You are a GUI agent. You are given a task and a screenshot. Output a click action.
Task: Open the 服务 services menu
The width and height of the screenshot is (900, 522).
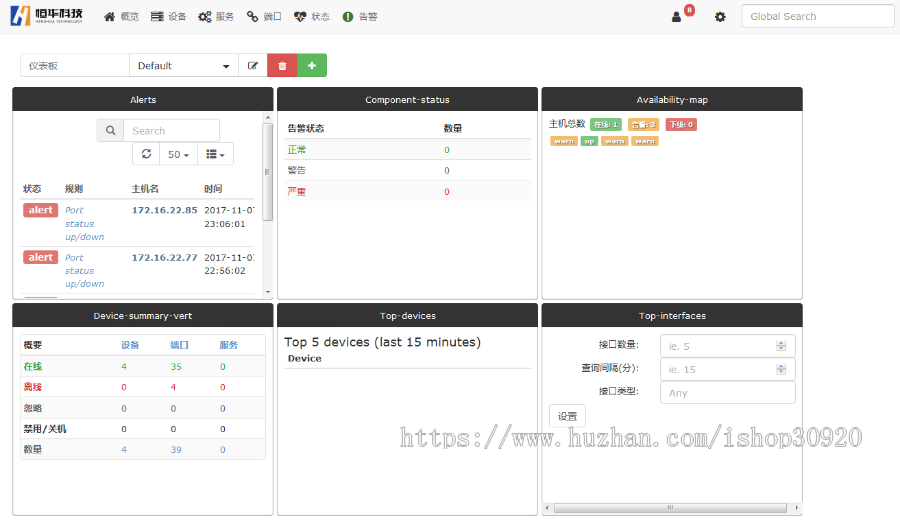216,17
